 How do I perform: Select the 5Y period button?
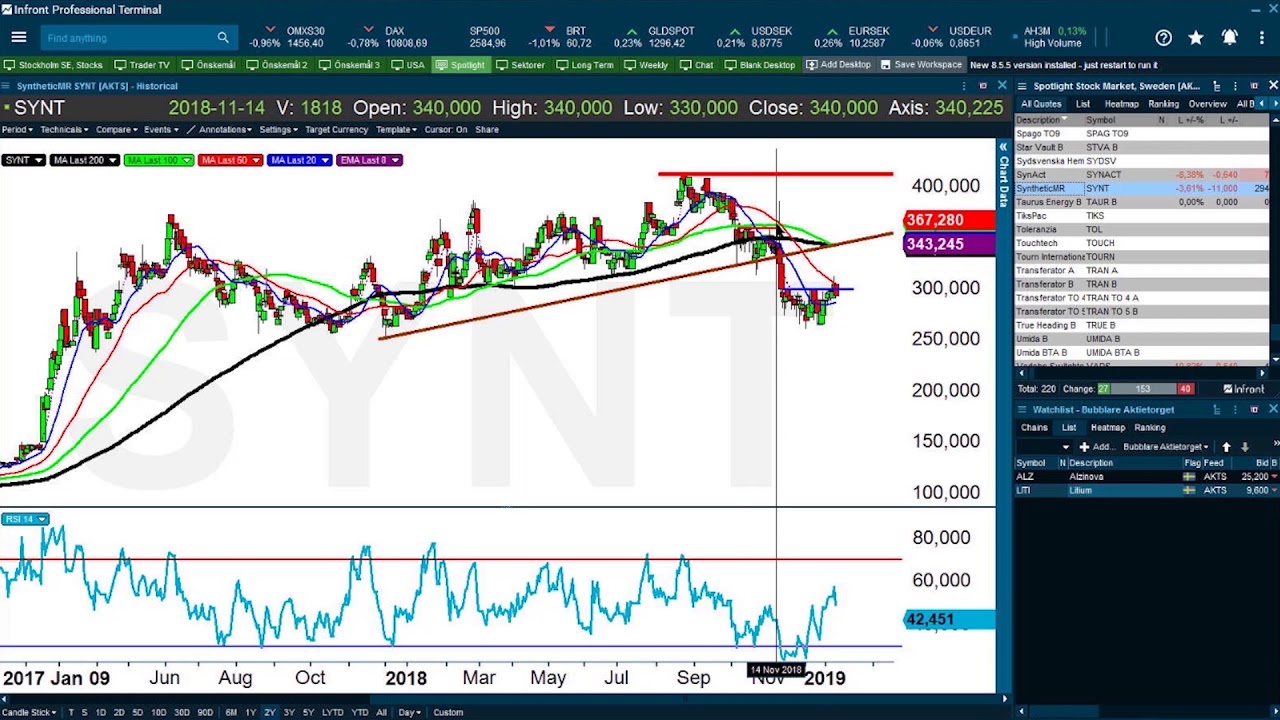pos(308,712)
